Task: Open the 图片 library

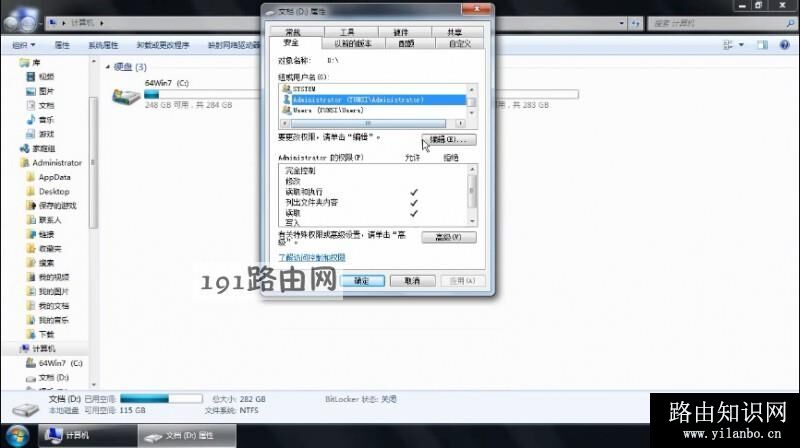Action: (x=46, y=91)
